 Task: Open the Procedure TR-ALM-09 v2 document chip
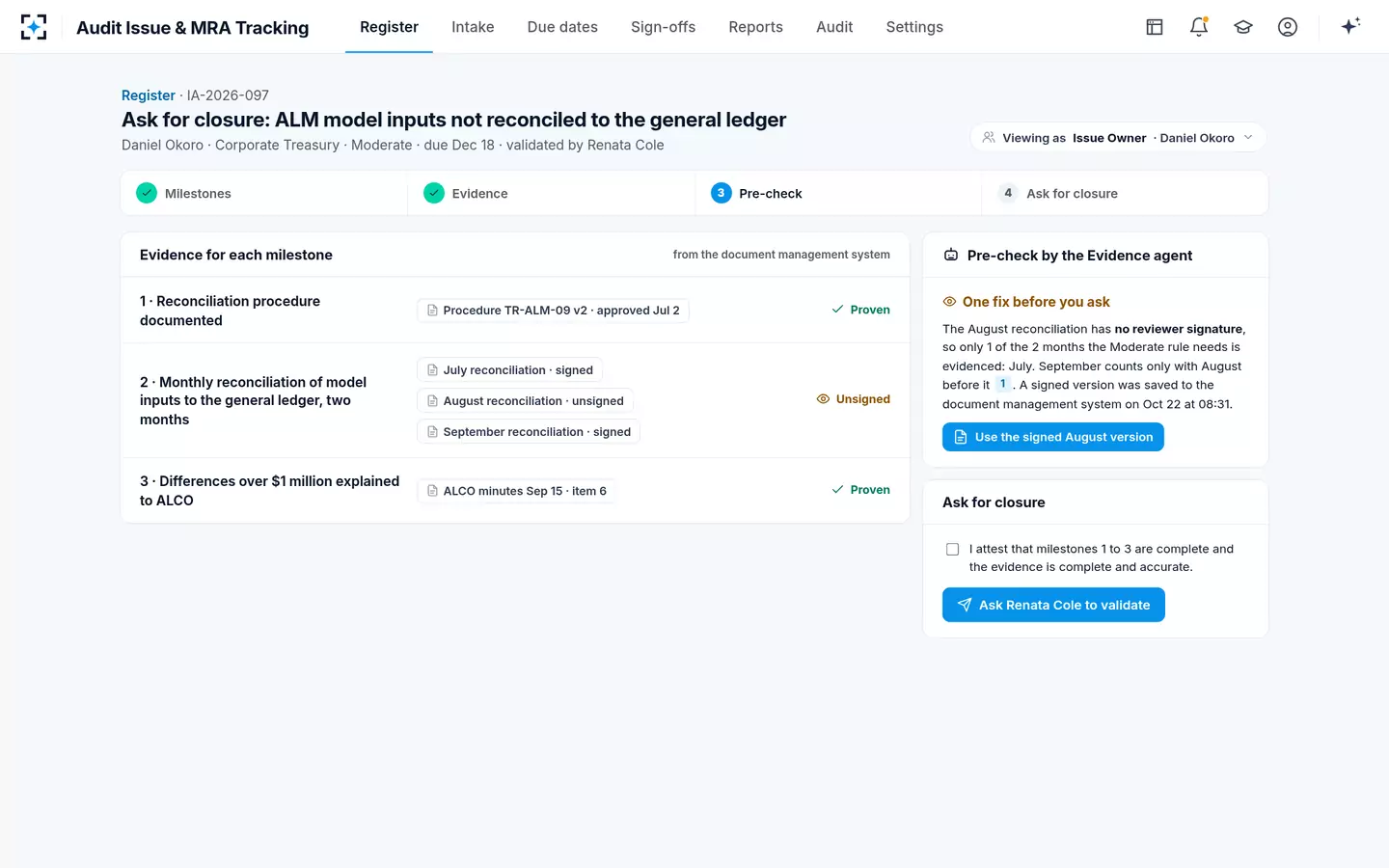[553, 311]
